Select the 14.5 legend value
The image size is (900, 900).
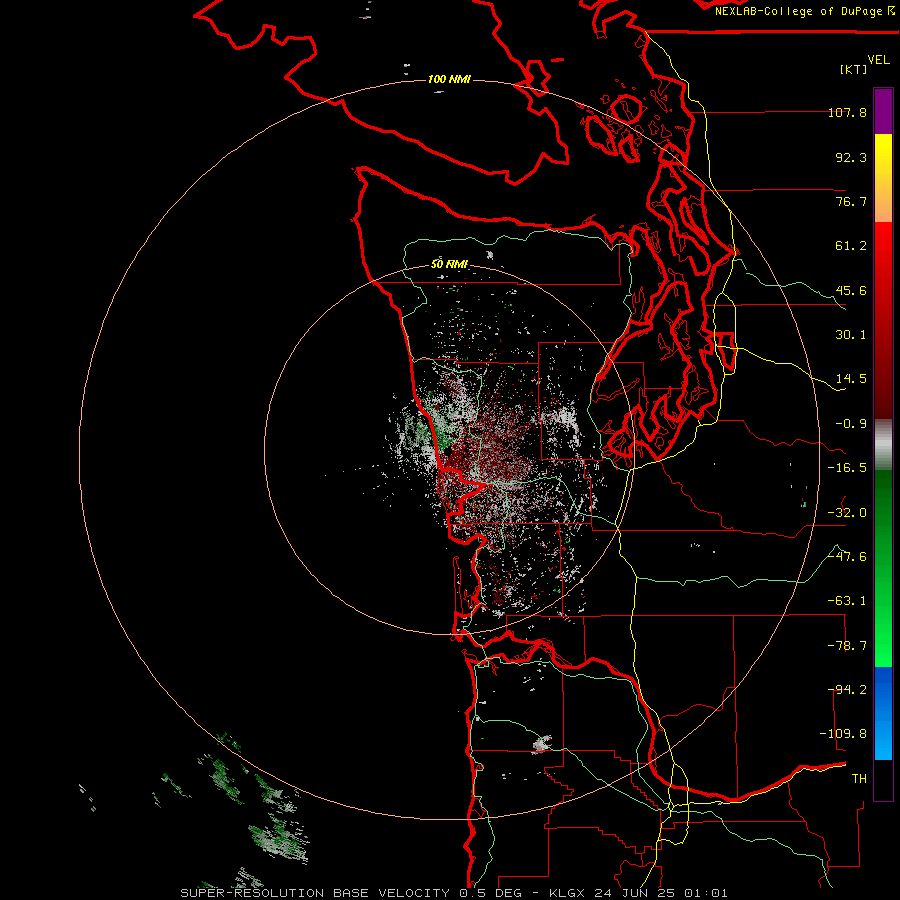(851, 379)
